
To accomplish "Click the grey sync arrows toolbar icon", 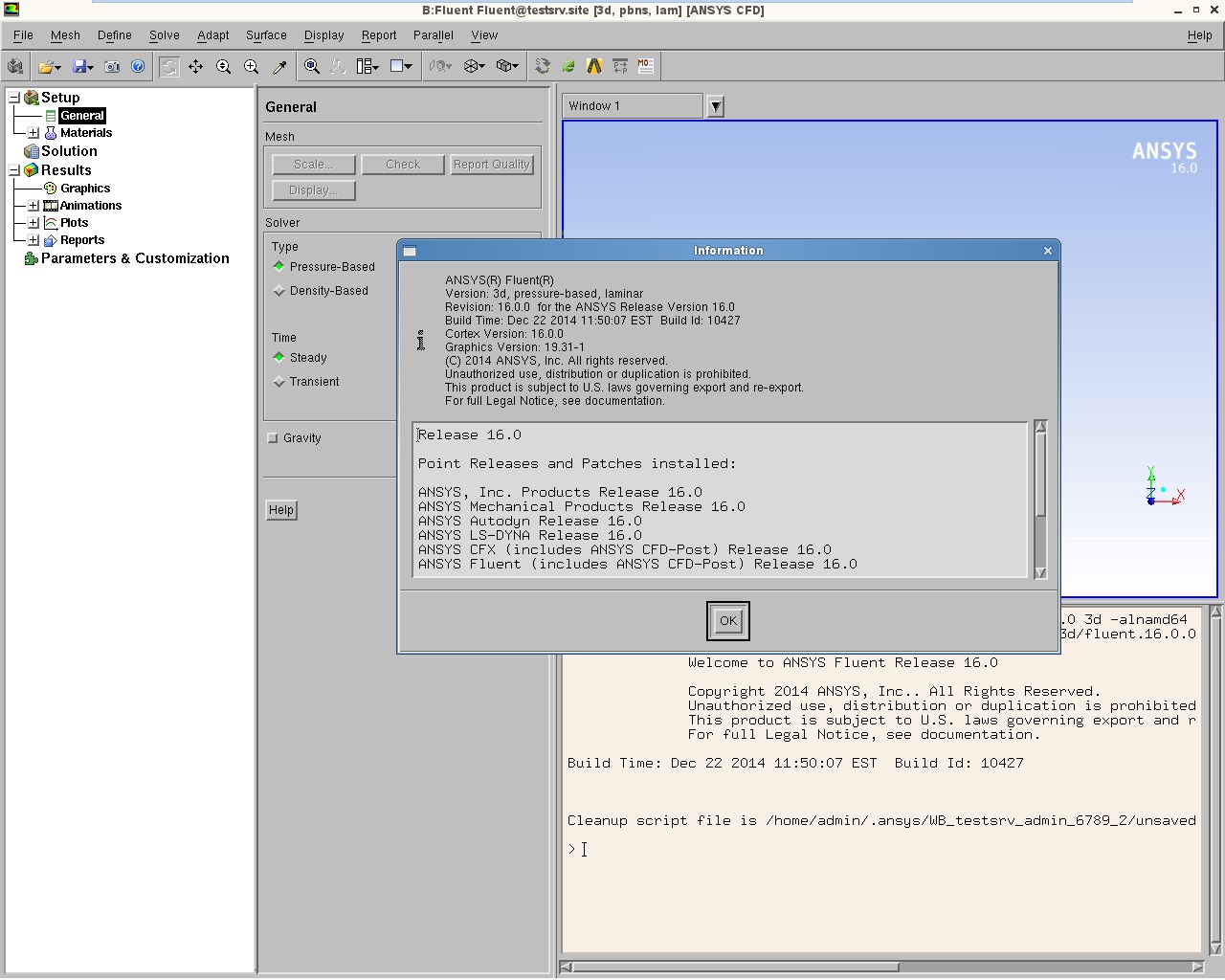I will click(543, 67).
